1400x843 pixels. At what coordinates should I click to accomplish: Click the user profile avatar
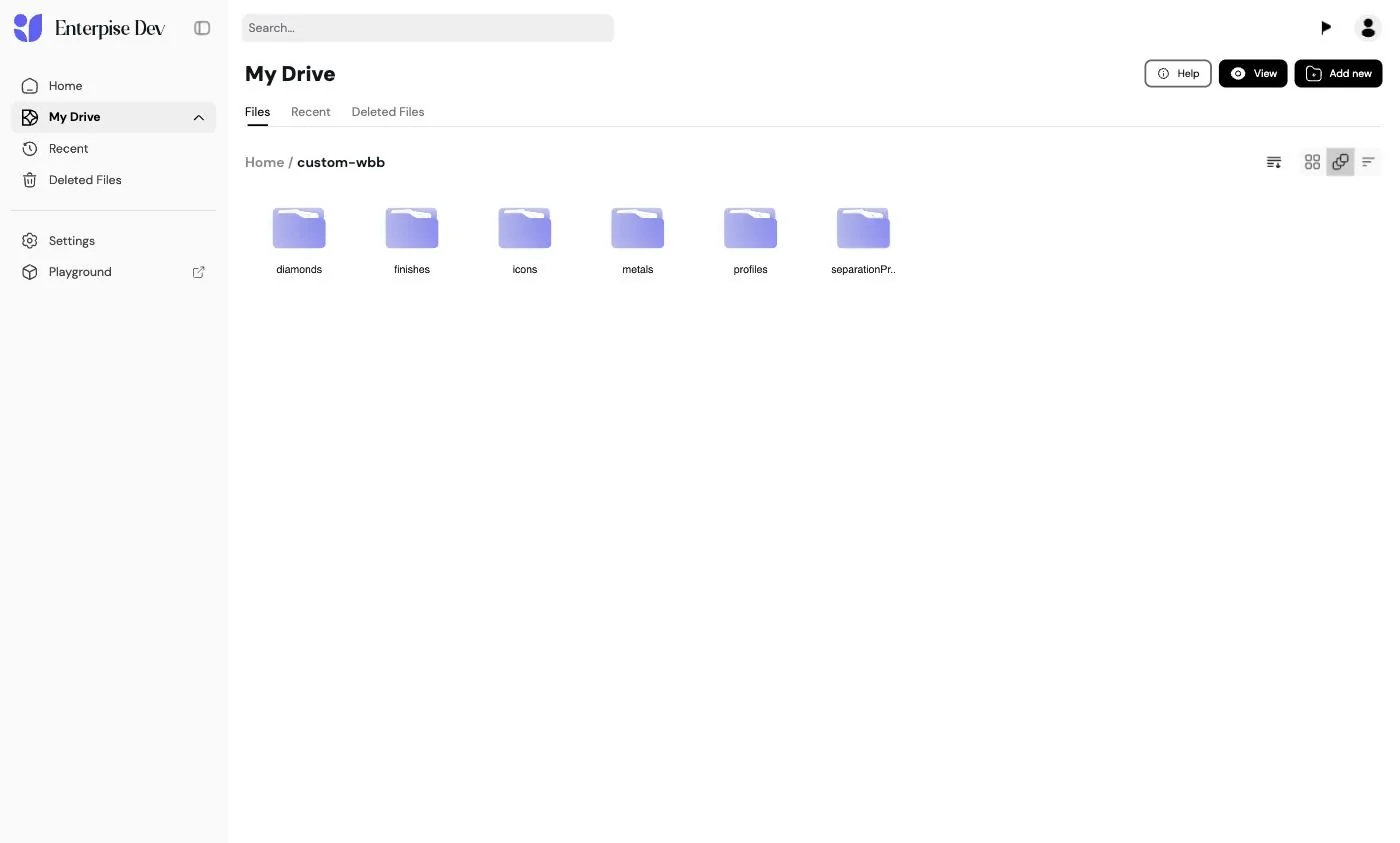coord(1368,28)
